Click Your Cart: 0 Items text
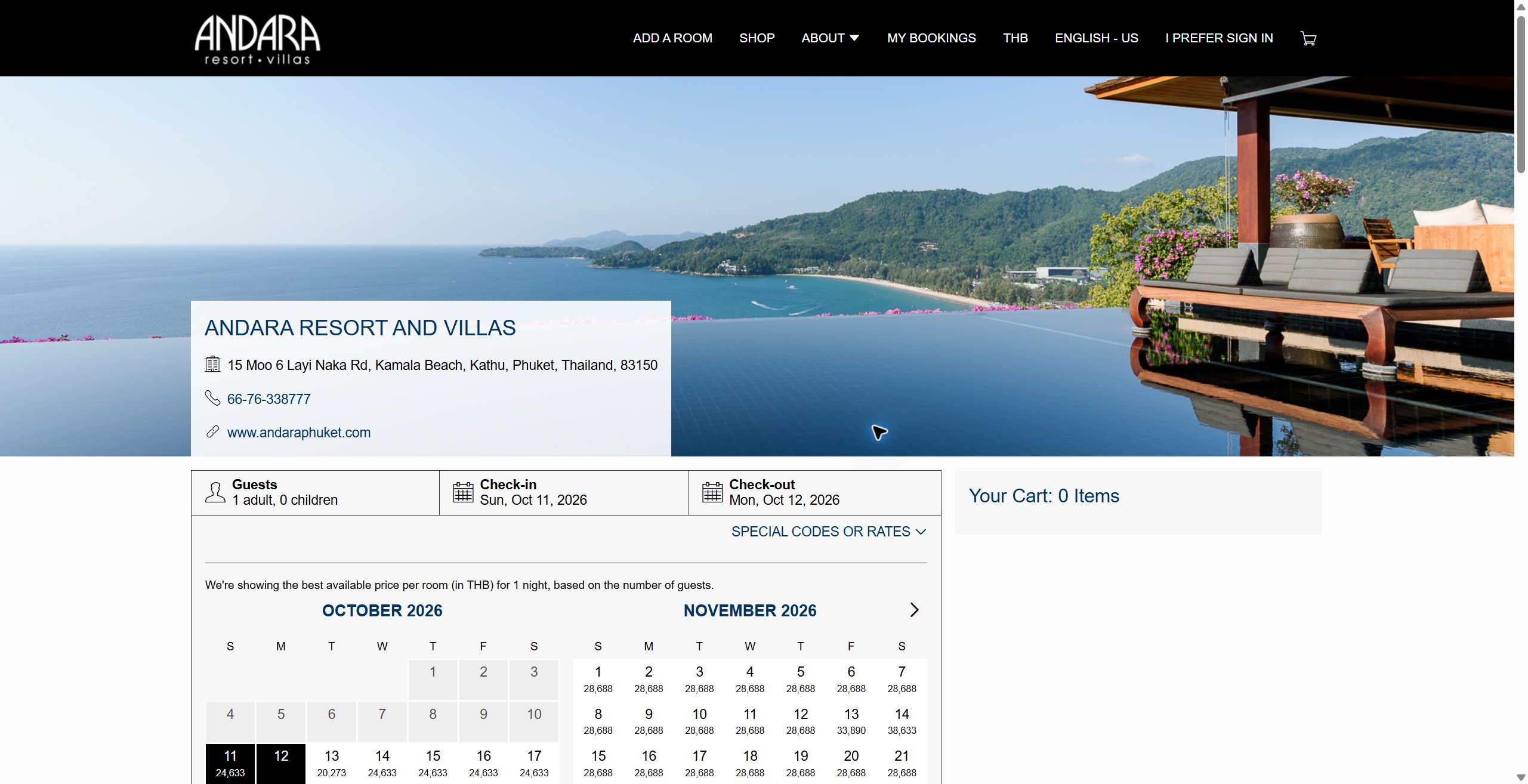Screen dimensions: 1528x784 pos(1044,496)
